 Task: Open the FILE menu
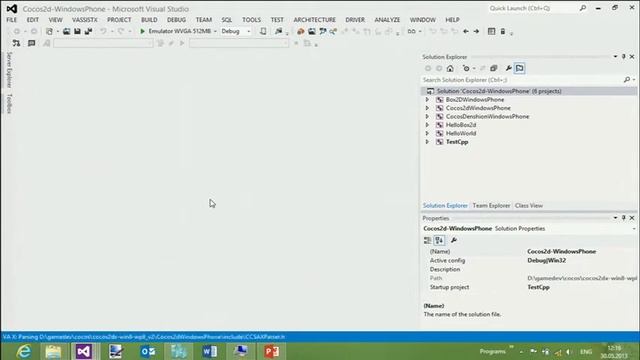[x=11, y=20]
